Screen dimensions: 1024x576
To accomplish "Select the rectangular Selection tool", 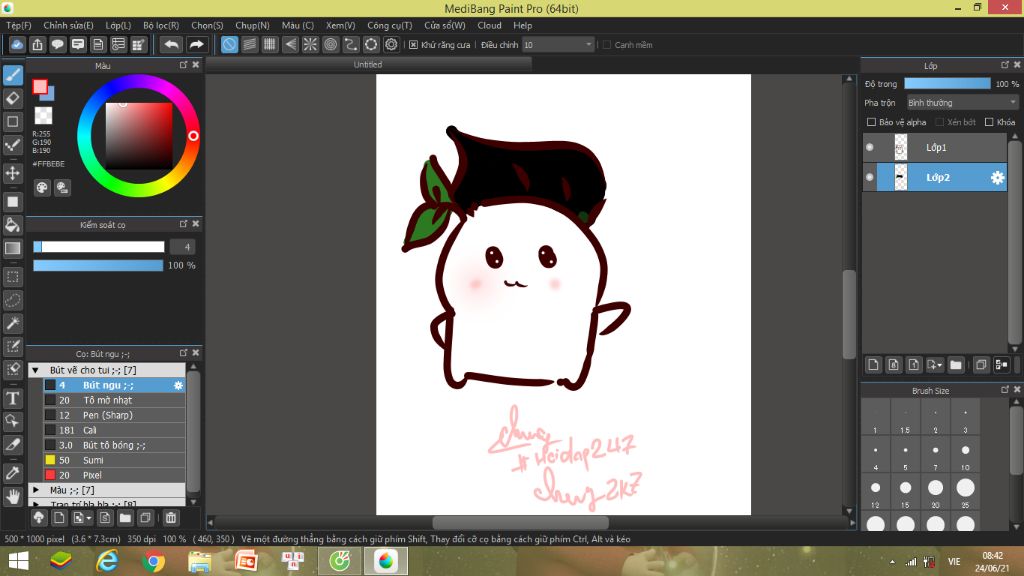I will pos(12,277).
